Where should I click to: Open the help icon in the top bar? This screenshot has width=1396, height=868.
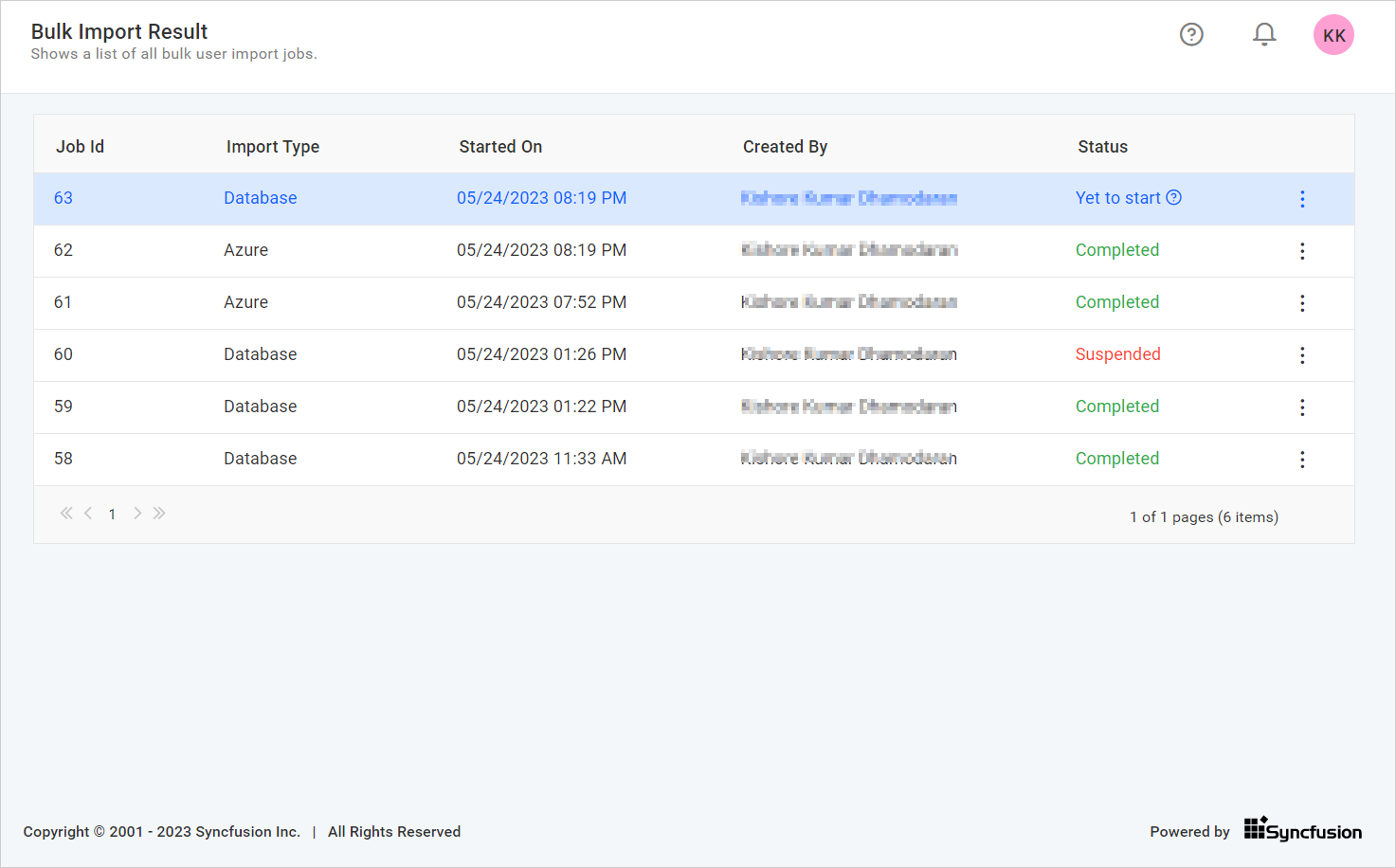[1191, 34]
